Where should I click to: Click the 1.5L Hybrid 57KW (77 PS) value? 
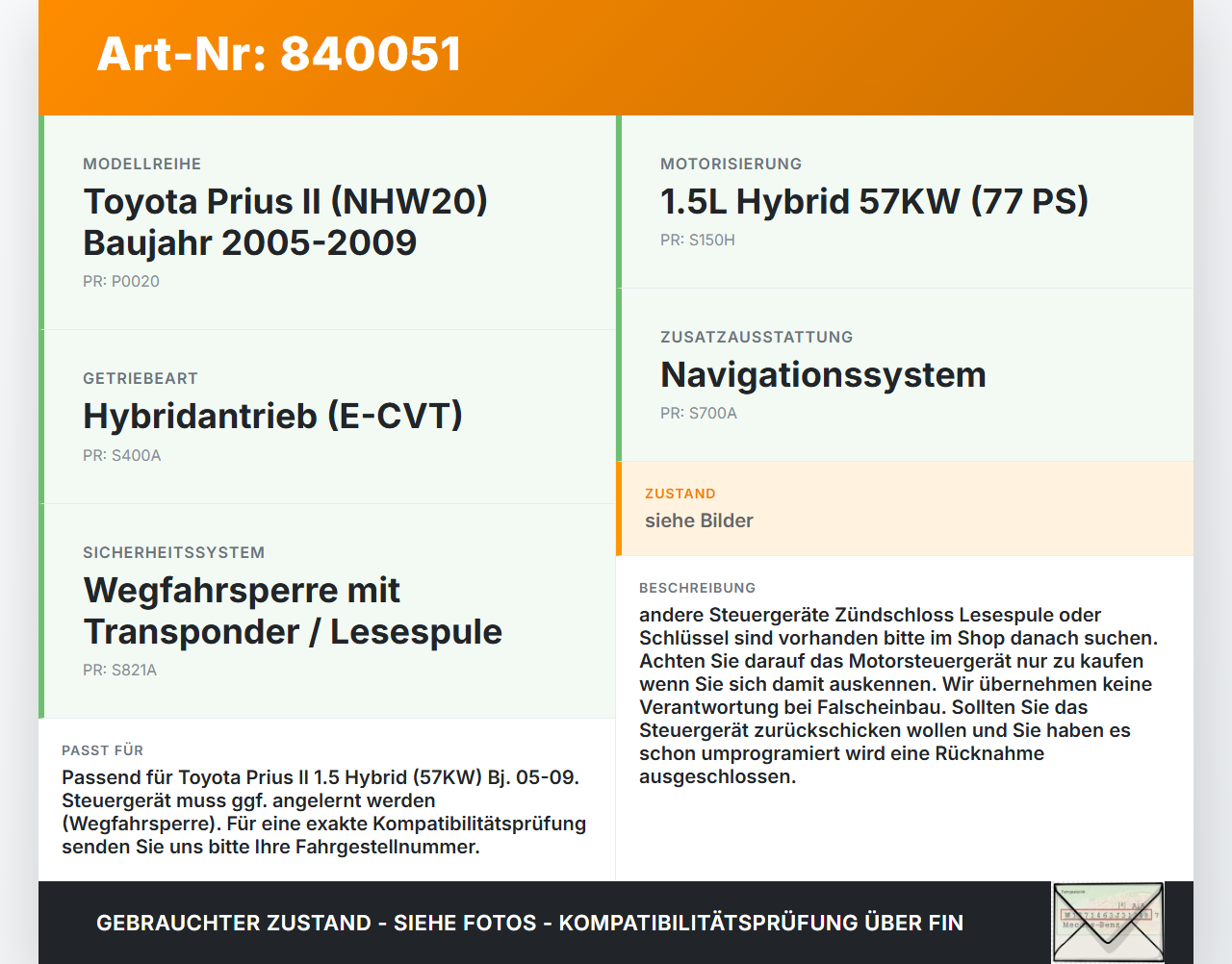[x=874, y=201]
